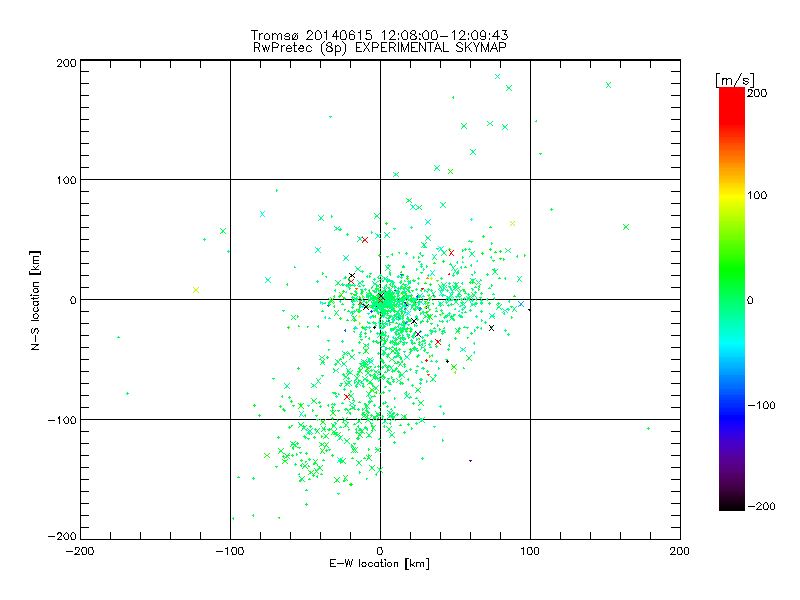Click the x-axis tick label '200'
Screen dimensions: 800x600
pos(680,551)
